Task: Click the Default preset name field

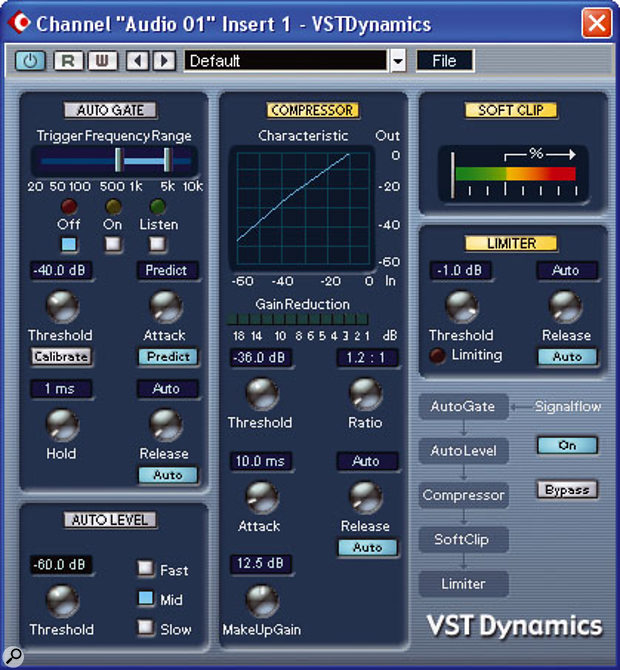Action: (x=285, y=61)
